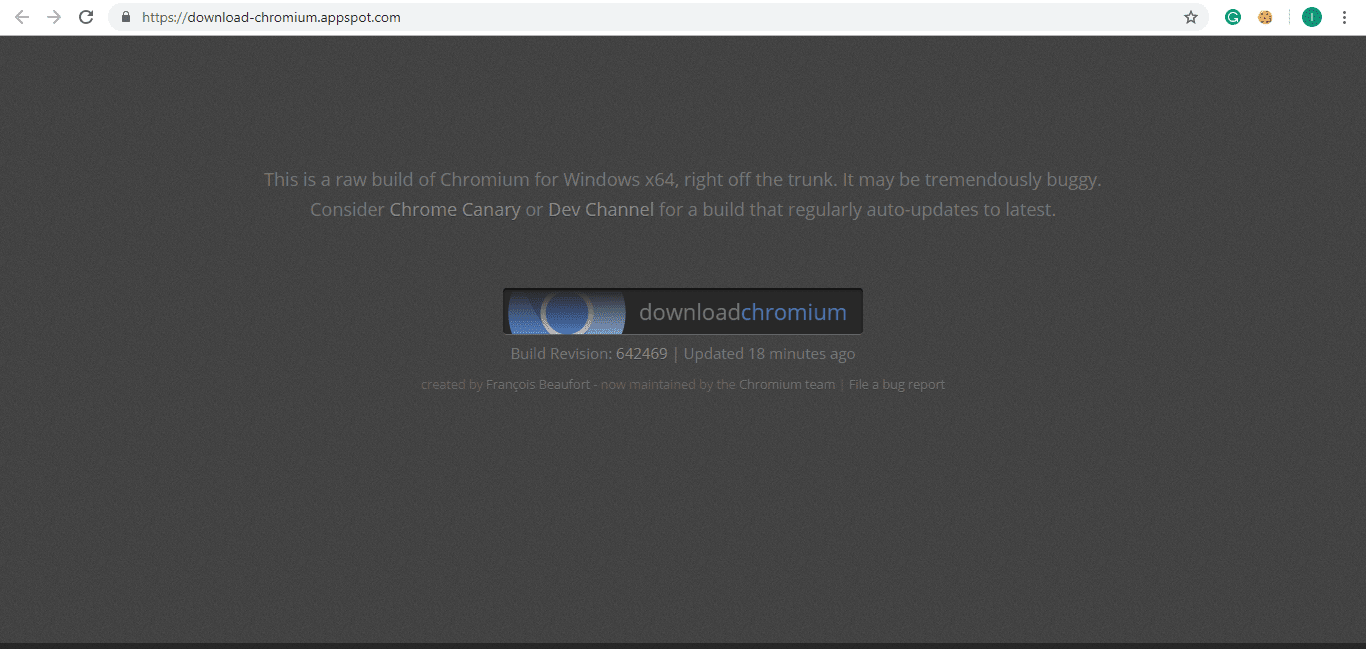Click the green profile avatar icon
Screen dimensions: 1366x649
(1311, 17)
